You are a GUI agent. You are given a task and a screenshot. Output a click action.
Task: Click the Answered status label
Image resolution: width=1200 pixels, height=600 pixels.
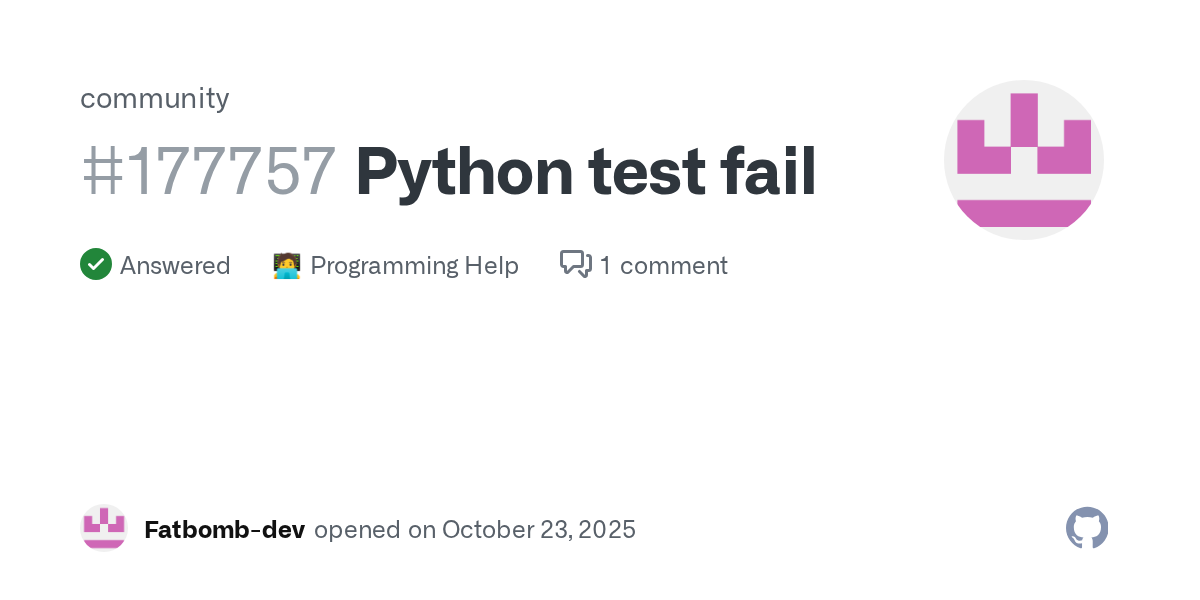tap(175, 265)
